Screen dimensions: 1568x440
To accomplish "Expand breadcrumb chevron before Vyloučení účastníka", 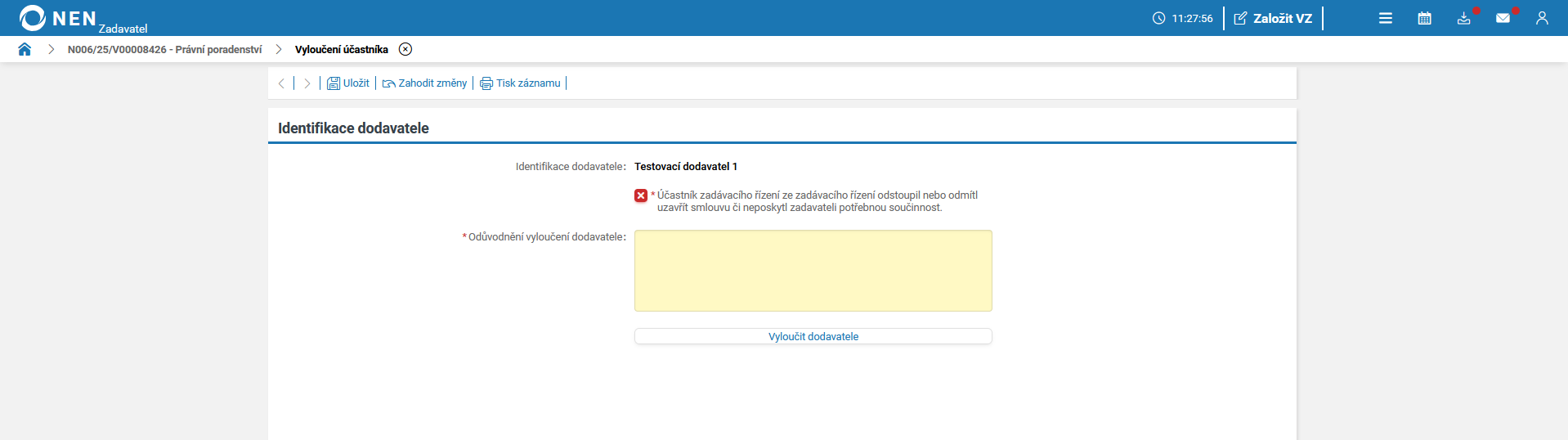I will 279,50.
